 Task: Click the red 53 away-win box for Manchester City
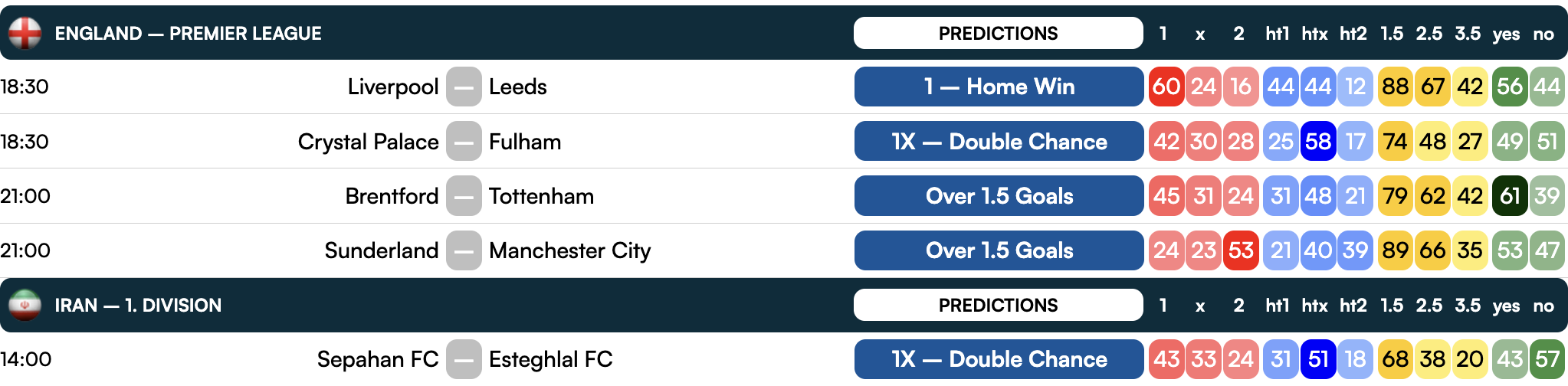pos(1242,250)
